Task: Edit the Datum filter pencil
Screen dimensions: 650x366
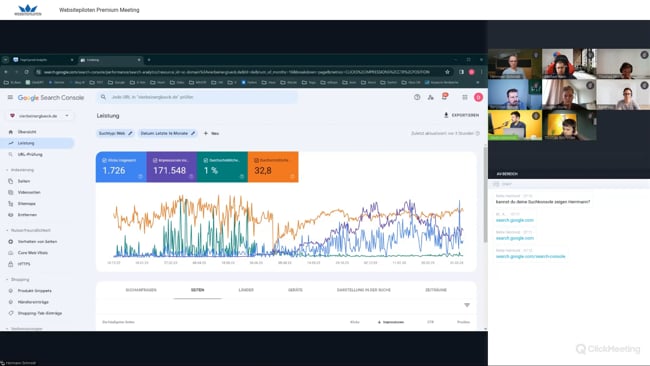Action: pyautogui.click(x=193, y=133)
